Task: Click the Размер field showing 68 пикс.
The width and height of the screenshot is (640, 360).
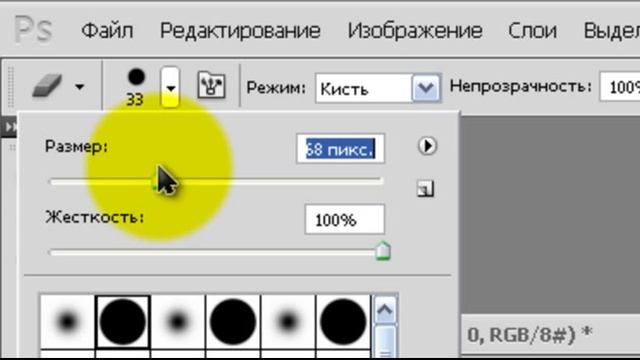Action: (340, 149)
